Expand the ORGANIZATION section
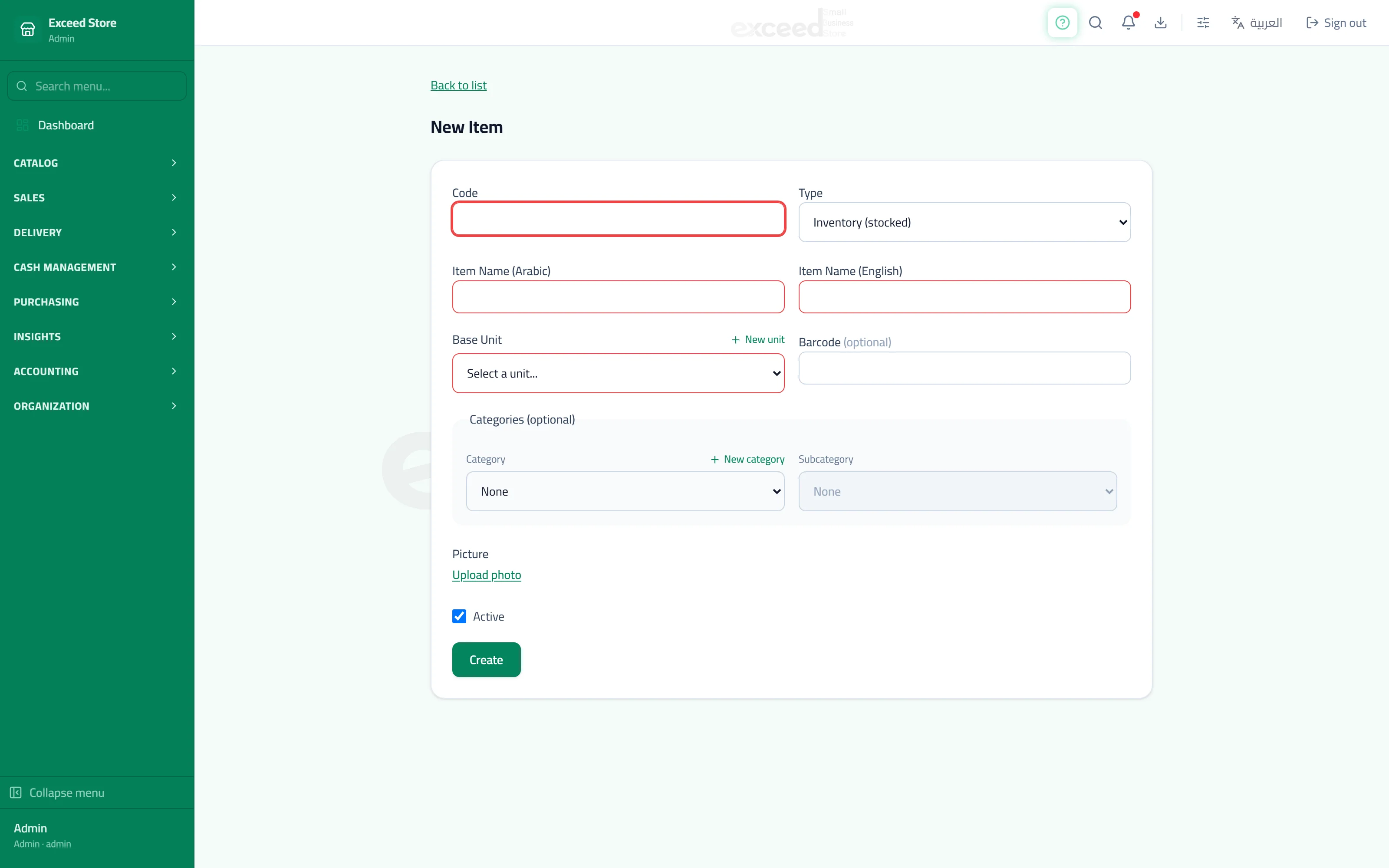Image resolution: width=1389 pixels, height=868 pixels. [96, 406]
